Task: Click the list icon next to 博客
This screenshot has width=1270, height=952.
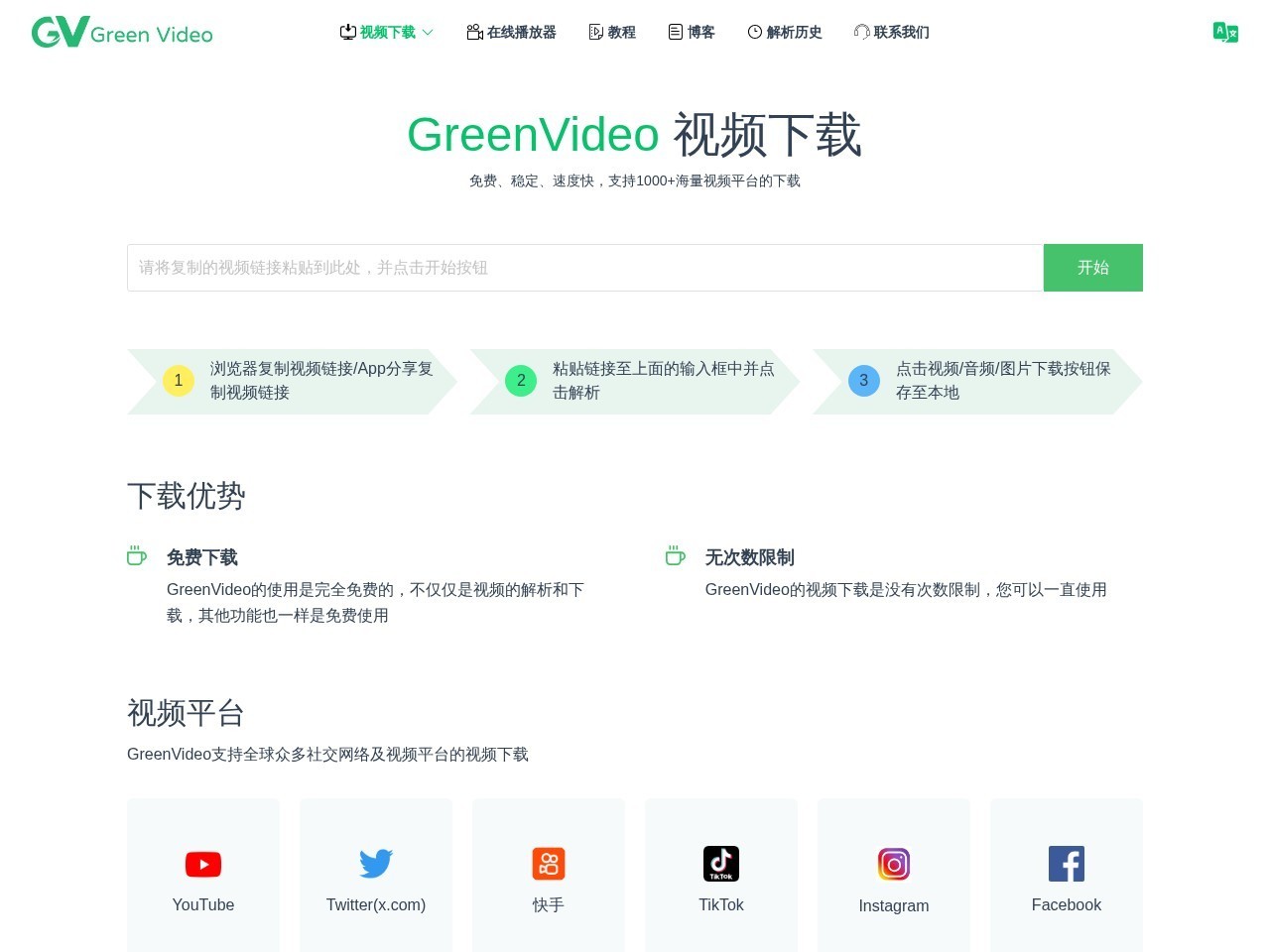Action: coord(676,32)
